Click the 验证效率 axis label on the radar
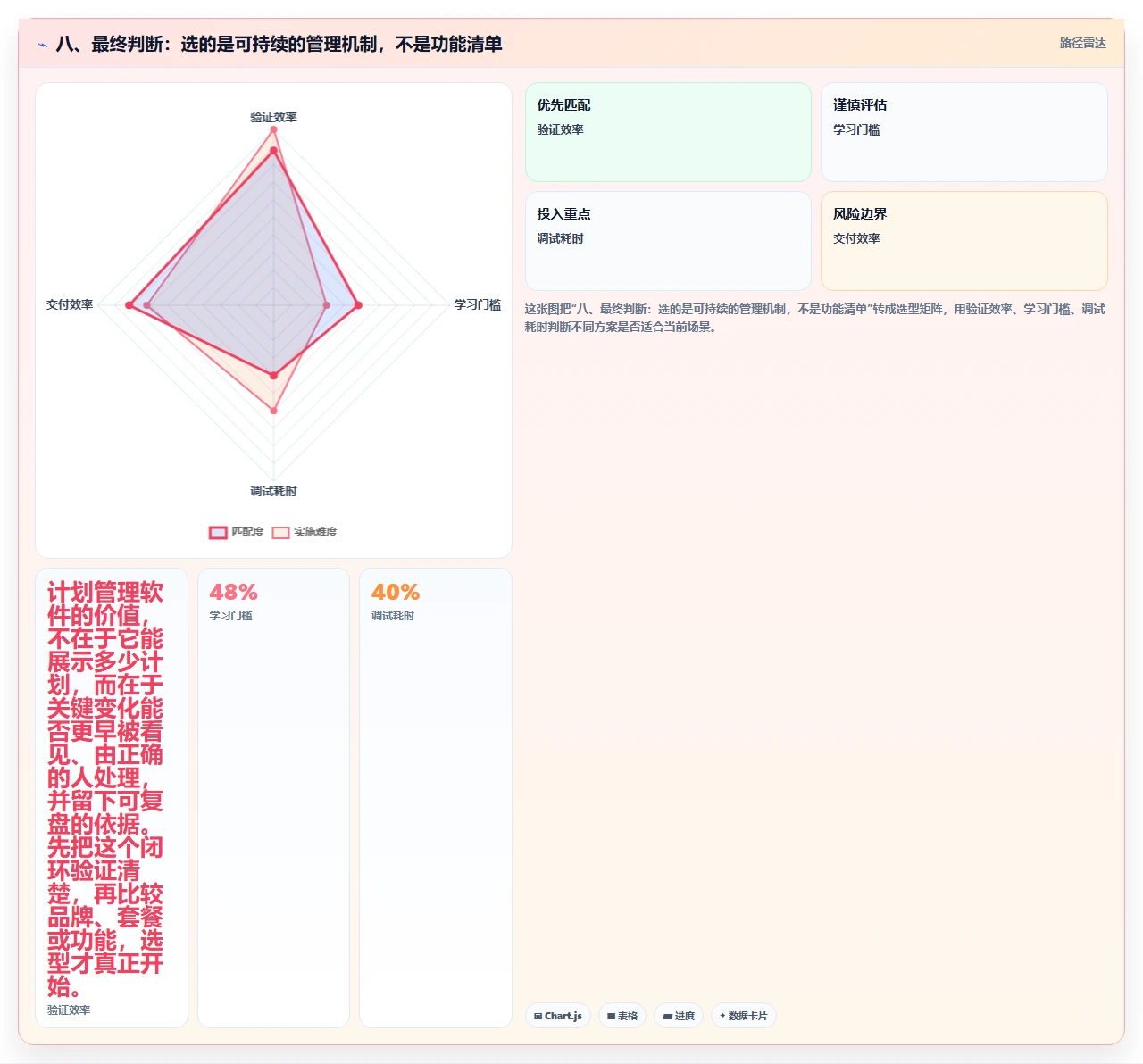Screen dimensions: 1143x1064 tap(273, 117)
